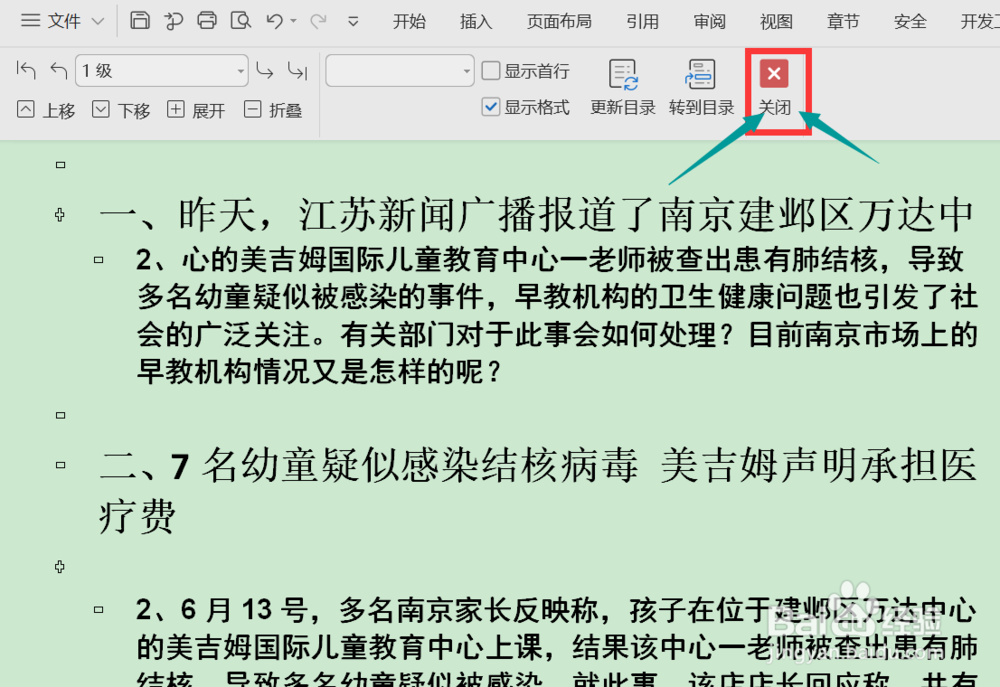Screen dimensions: 1000x687
Task: Click the marker above the 二、7 名幼童 heading
Action: [x=61, y=415]
